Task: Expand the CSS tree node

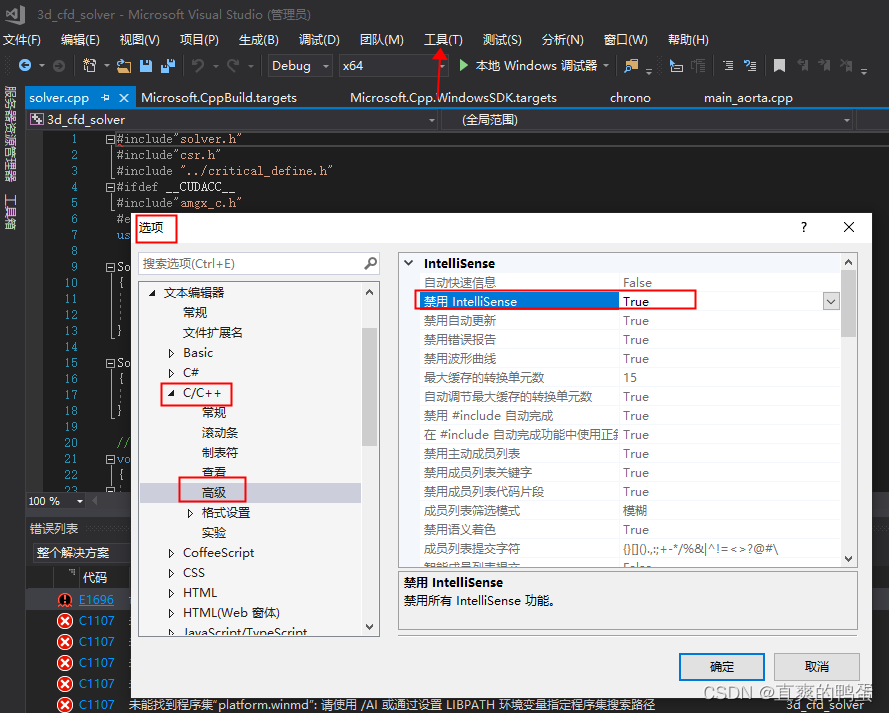Action: [171, 573]
